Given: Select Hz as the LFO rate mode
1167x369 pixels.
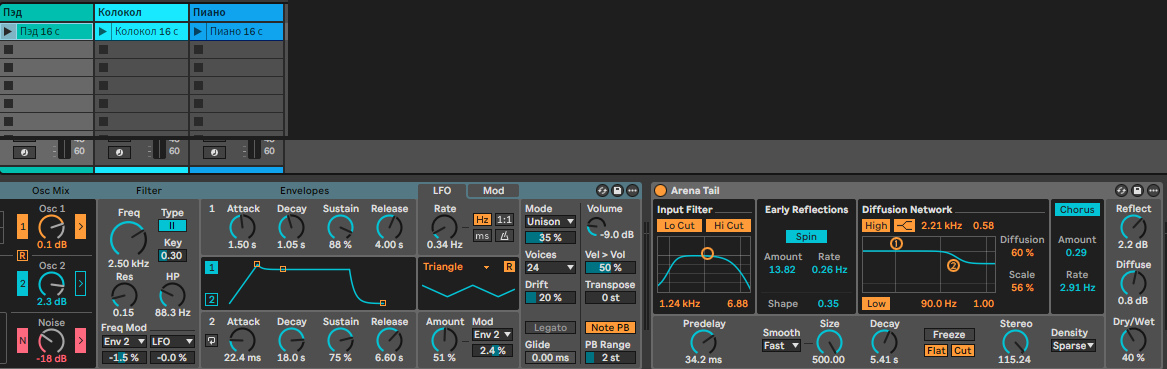Looking at the screenshot, I should tap(482, 220).
